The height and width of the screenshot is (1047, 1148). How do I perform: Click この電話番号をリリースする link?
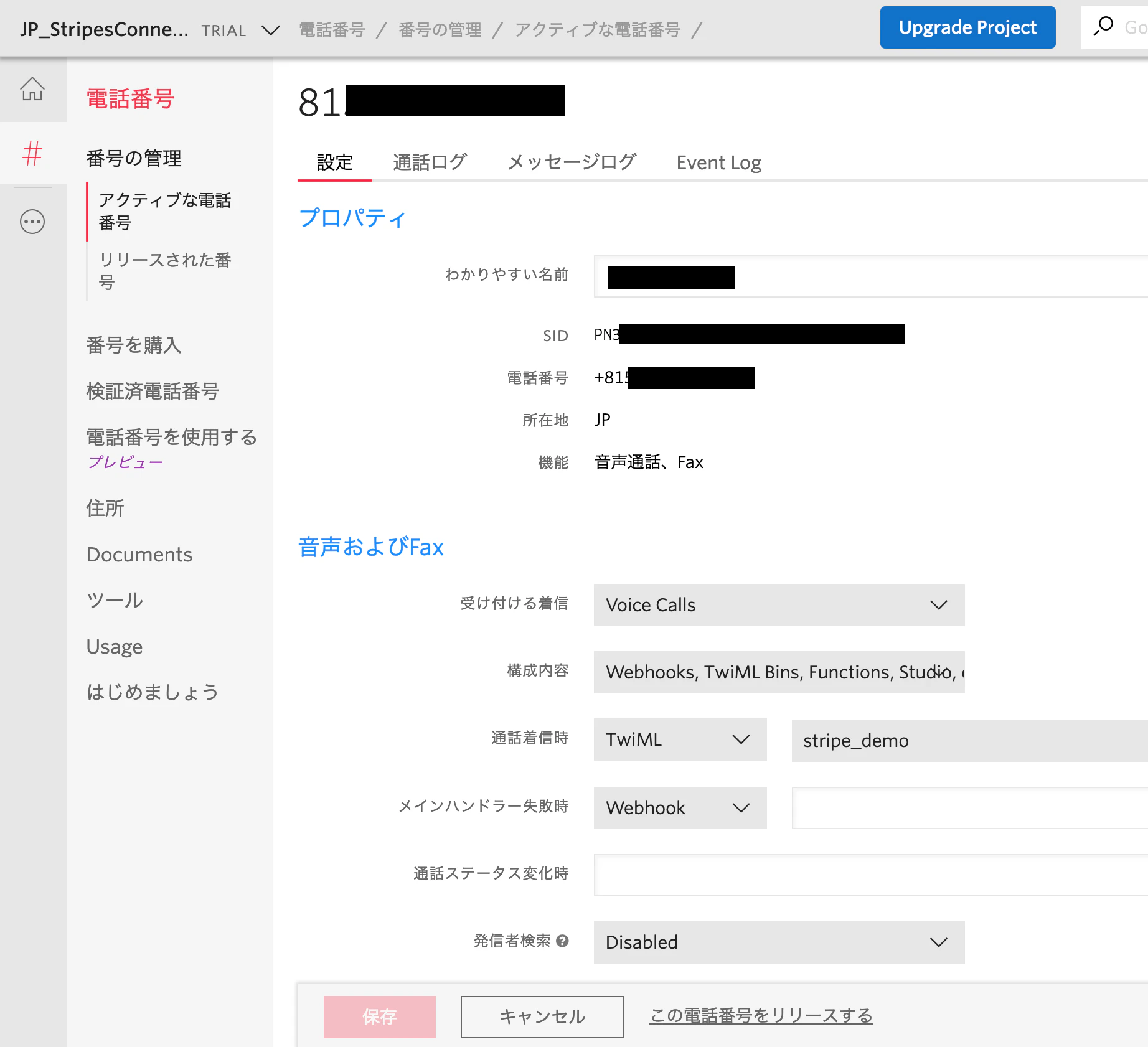(761, 1016)
